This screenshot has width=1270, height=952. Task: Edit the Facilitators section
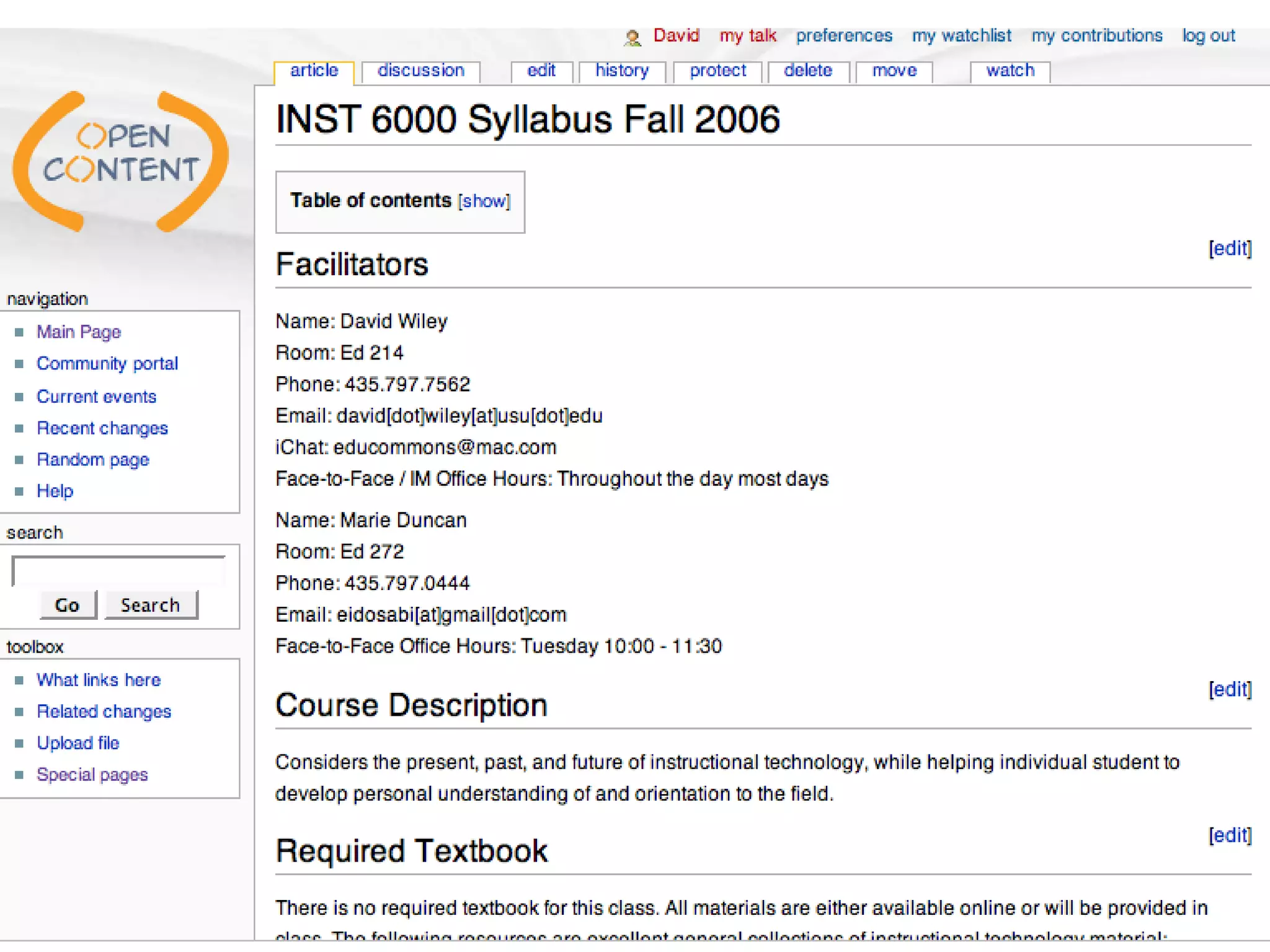pos(1230,249)
